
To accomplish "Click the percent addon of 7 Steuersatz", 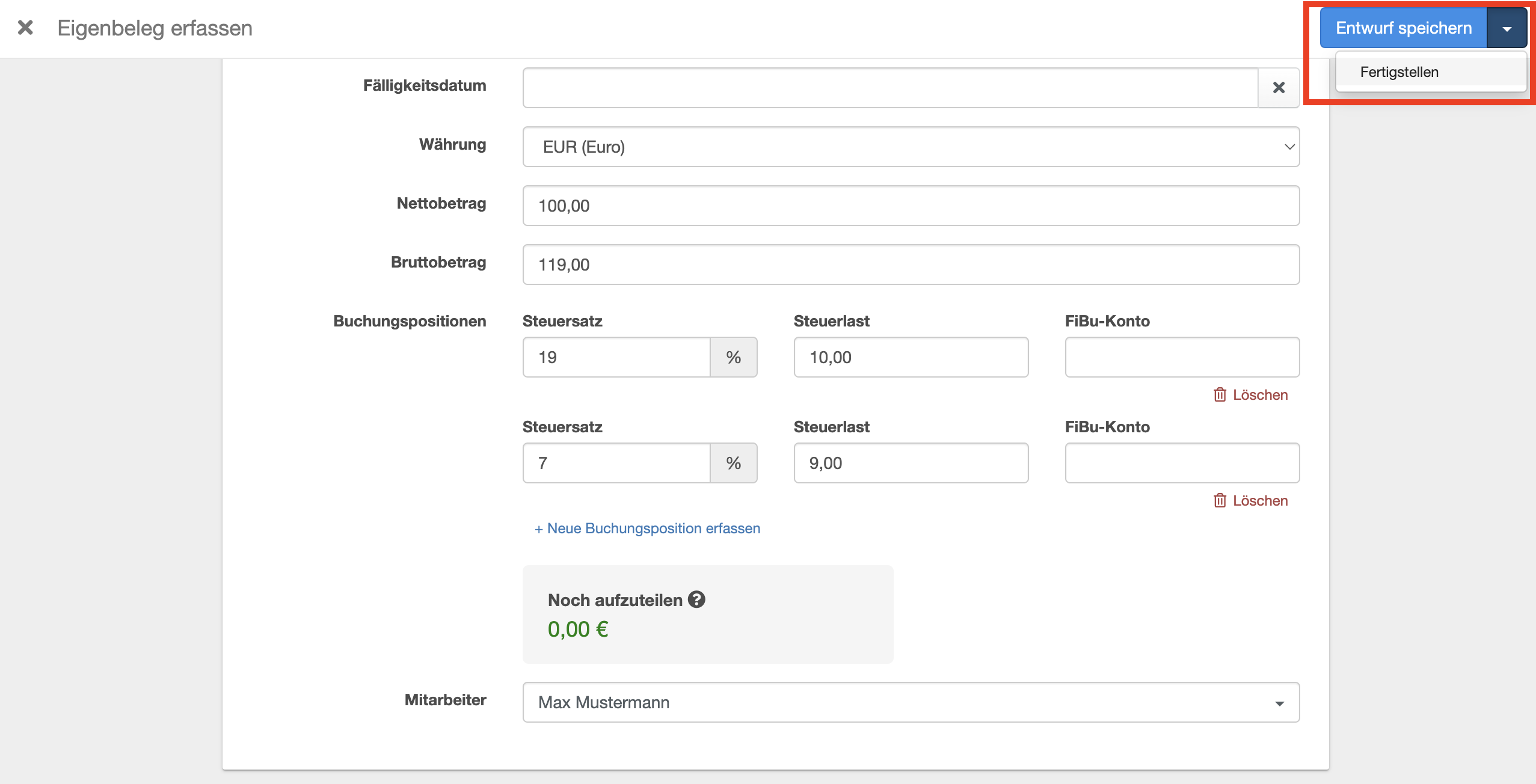I will pyautogui.click(x=733, y=463).
